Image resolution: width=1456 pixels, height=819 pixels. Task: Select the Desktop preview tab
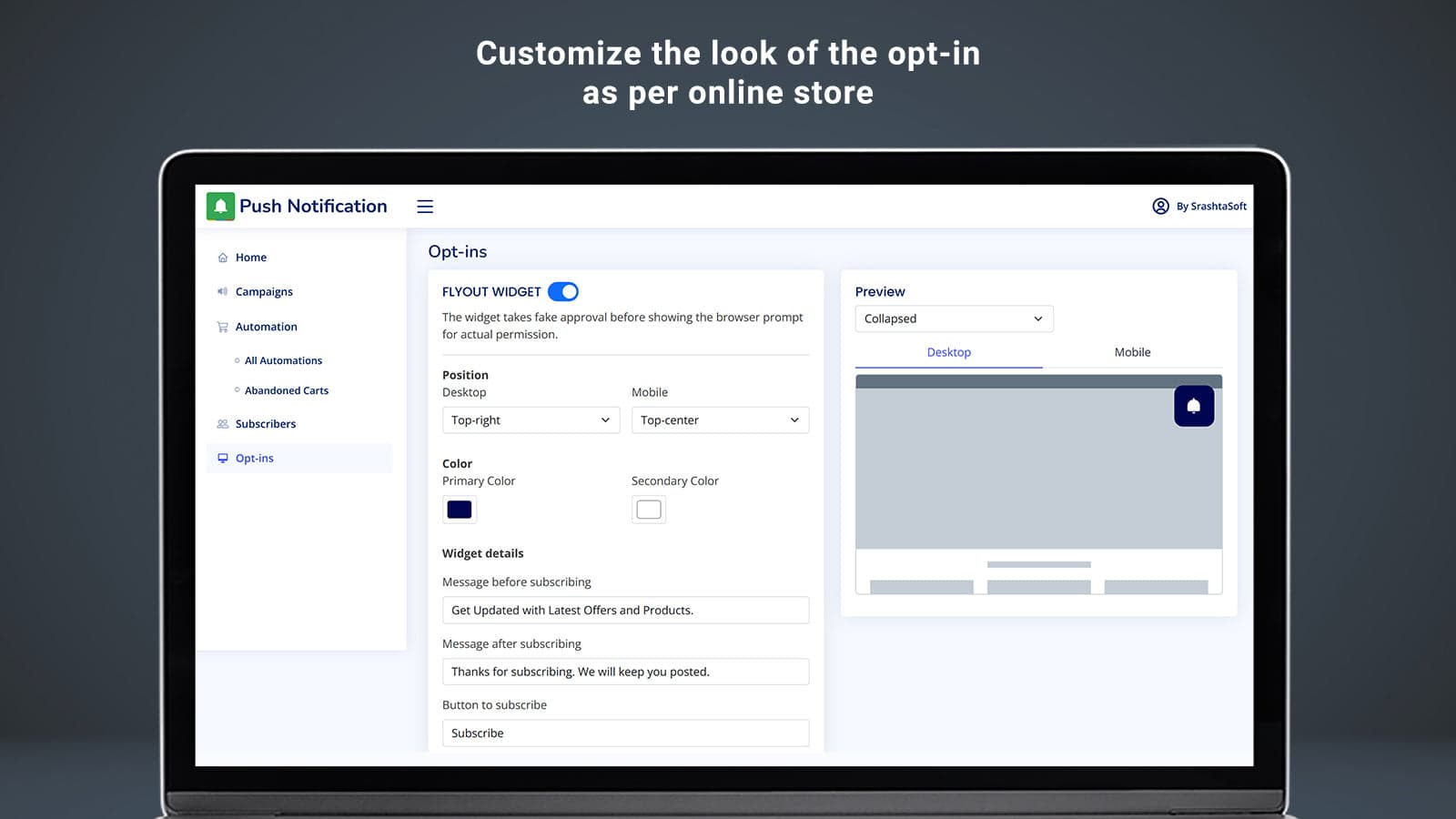coord(948,352)
